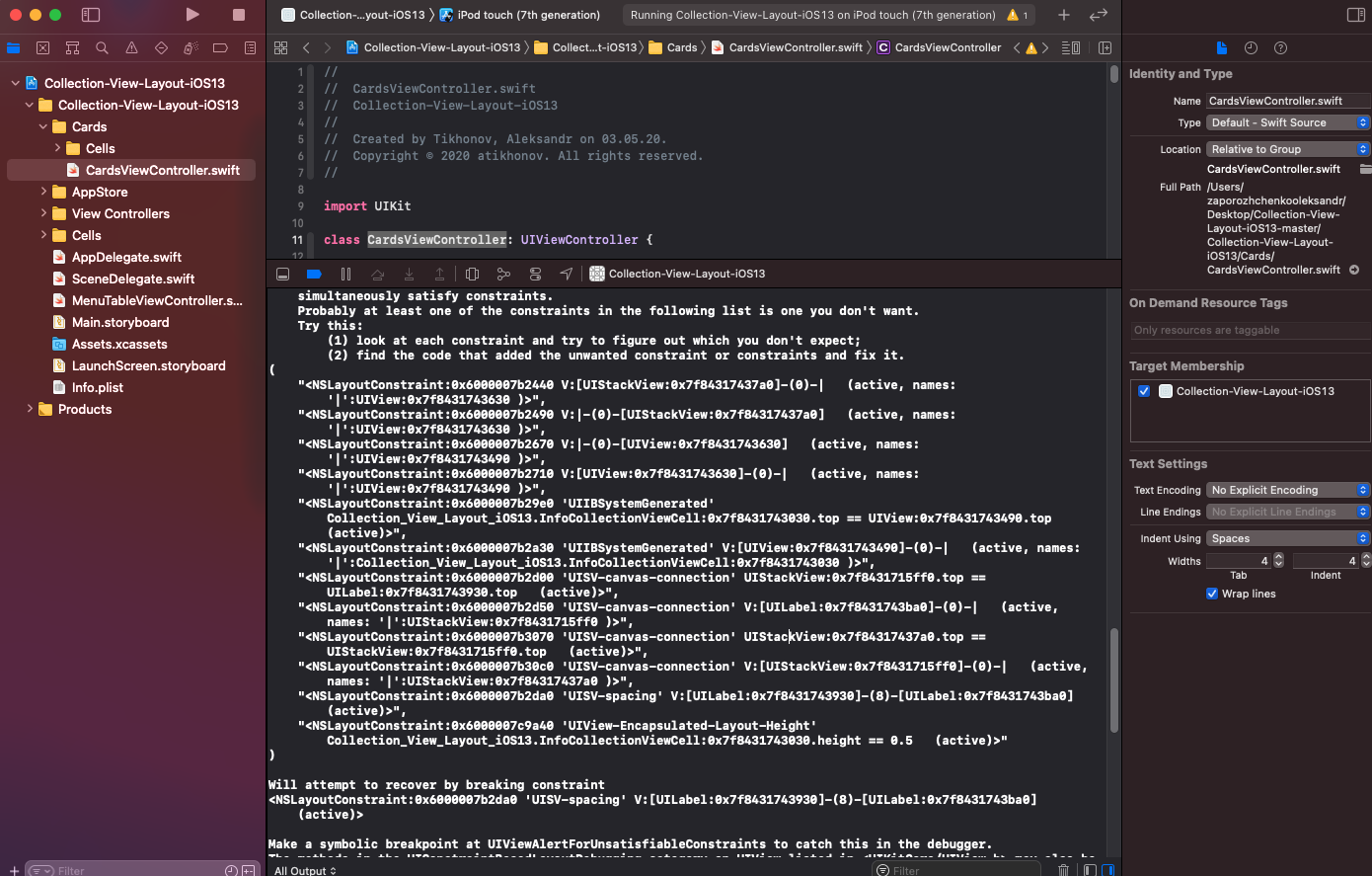1372x876 pixels.
Task: Pause program execution
Action: [x=345, y=274]
